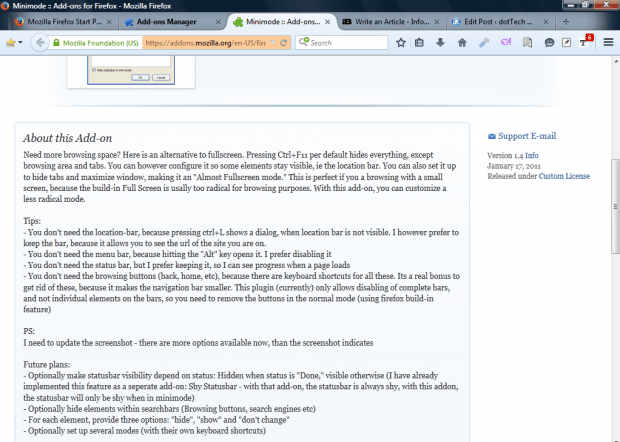Close the Add-ons Manager tab
Viewport: 620px width, 442px height.
(218, 22)
